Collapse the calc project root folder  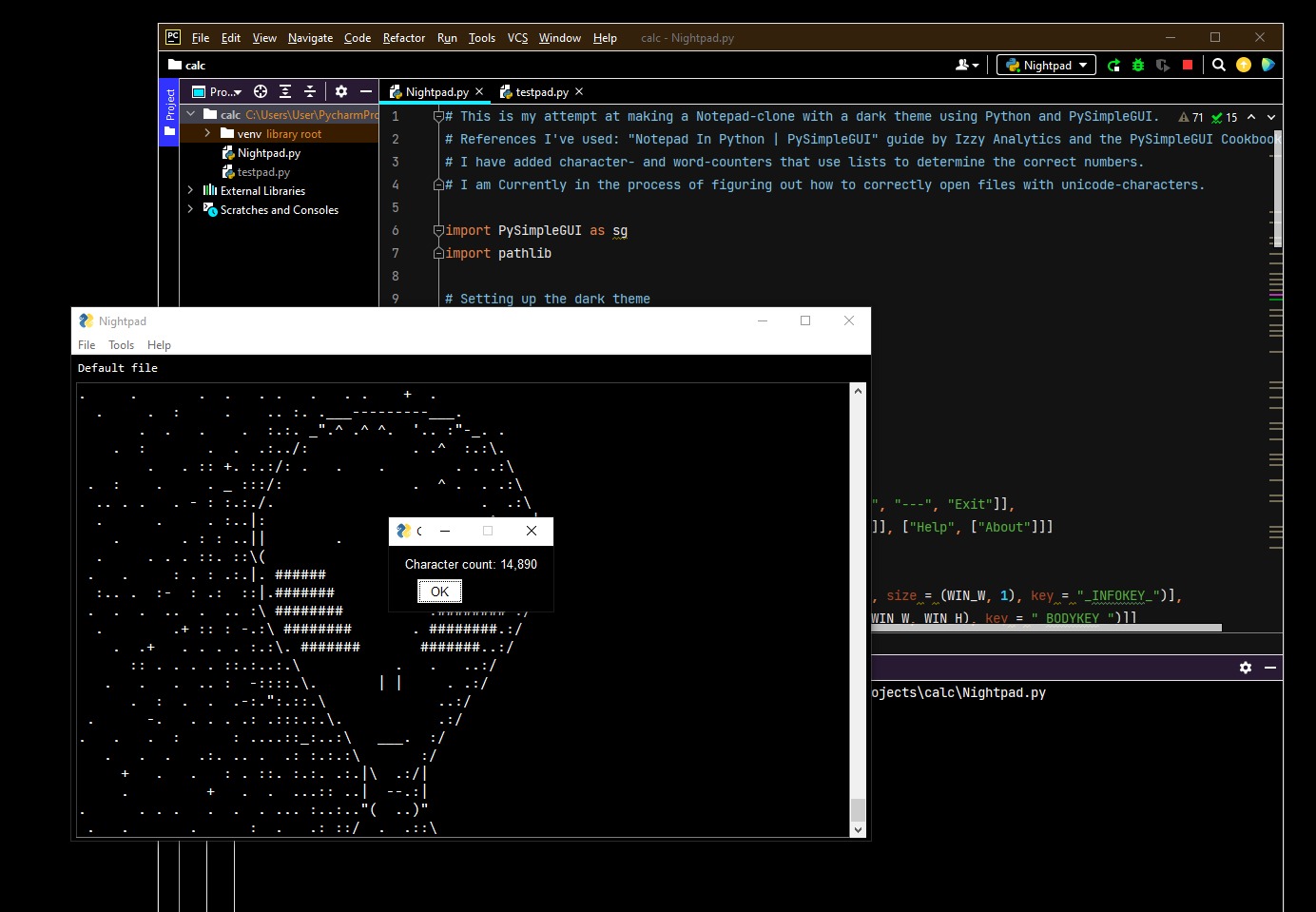pyautogui.click(x=191, y=114)
